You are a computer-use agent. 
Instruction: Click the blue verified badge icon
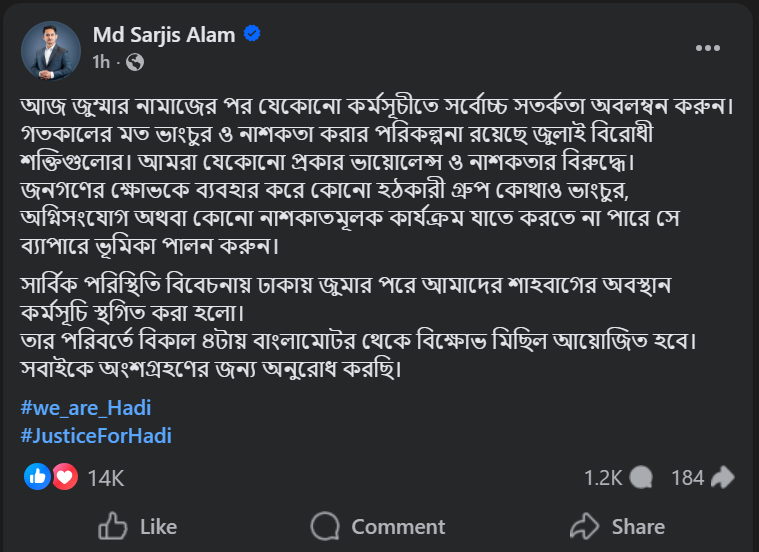coord(252,35)
